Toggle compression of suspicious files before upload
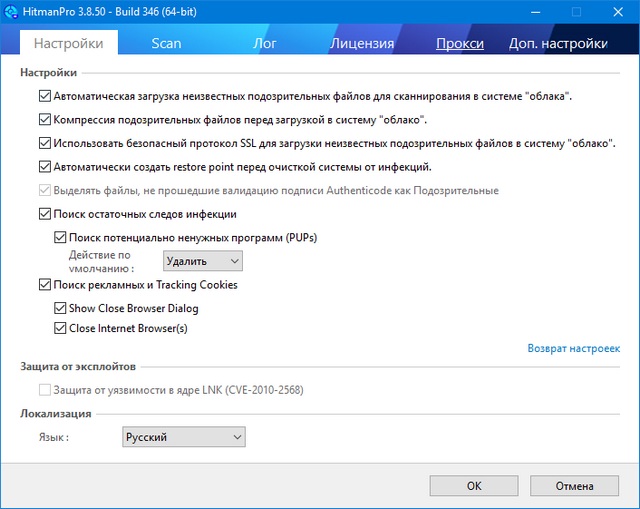This screenshot has height=509, width=640. point(44,120)
